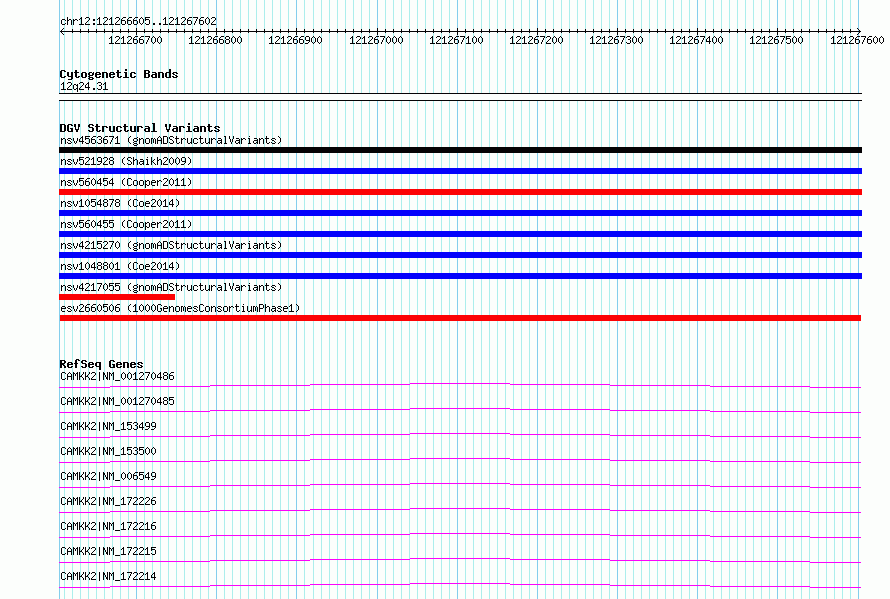Click ruler position 121267400

coord(696,40)
